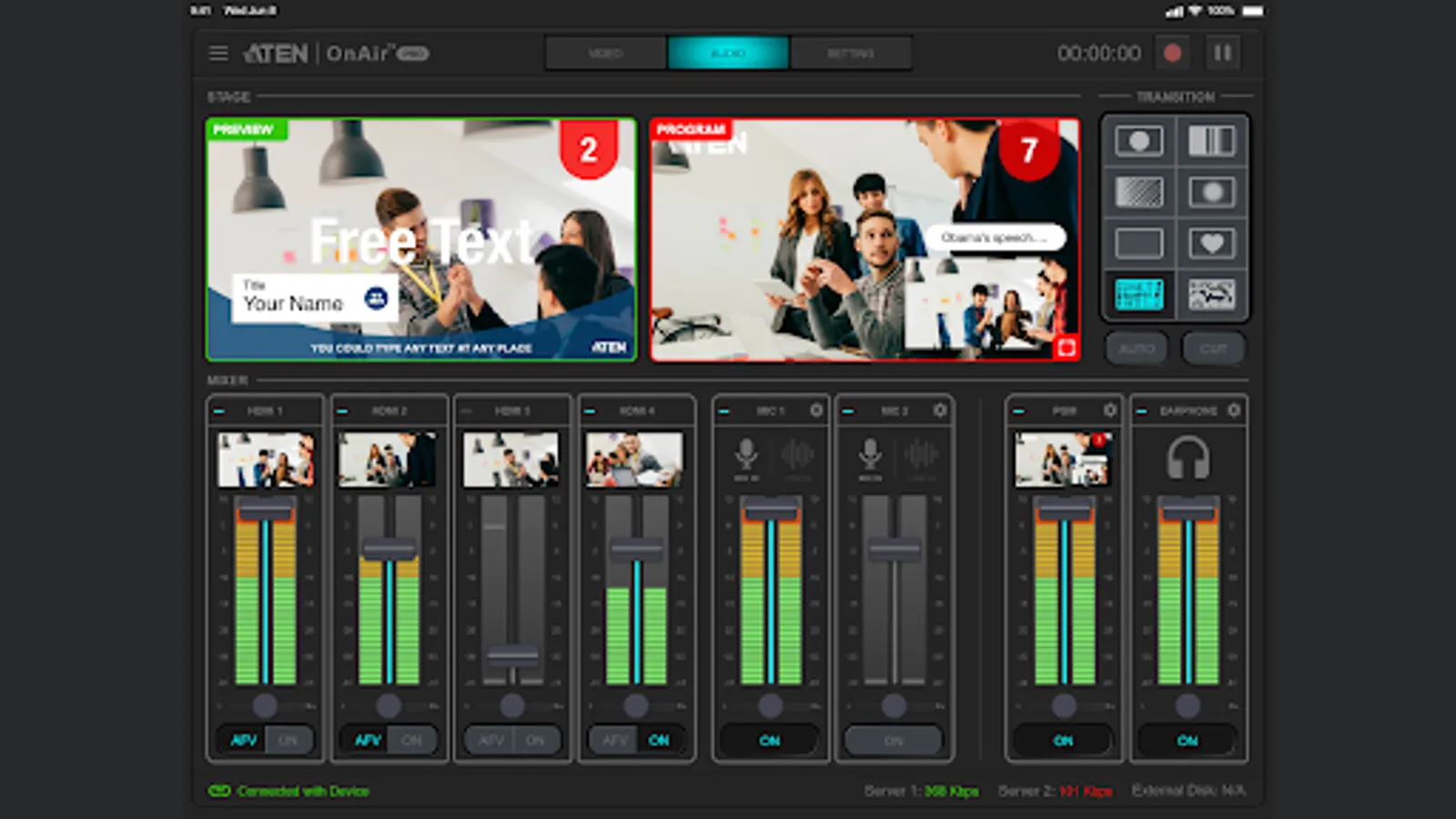Open MIC 2 channel gear settings
1456x819 pixels.
940,410
